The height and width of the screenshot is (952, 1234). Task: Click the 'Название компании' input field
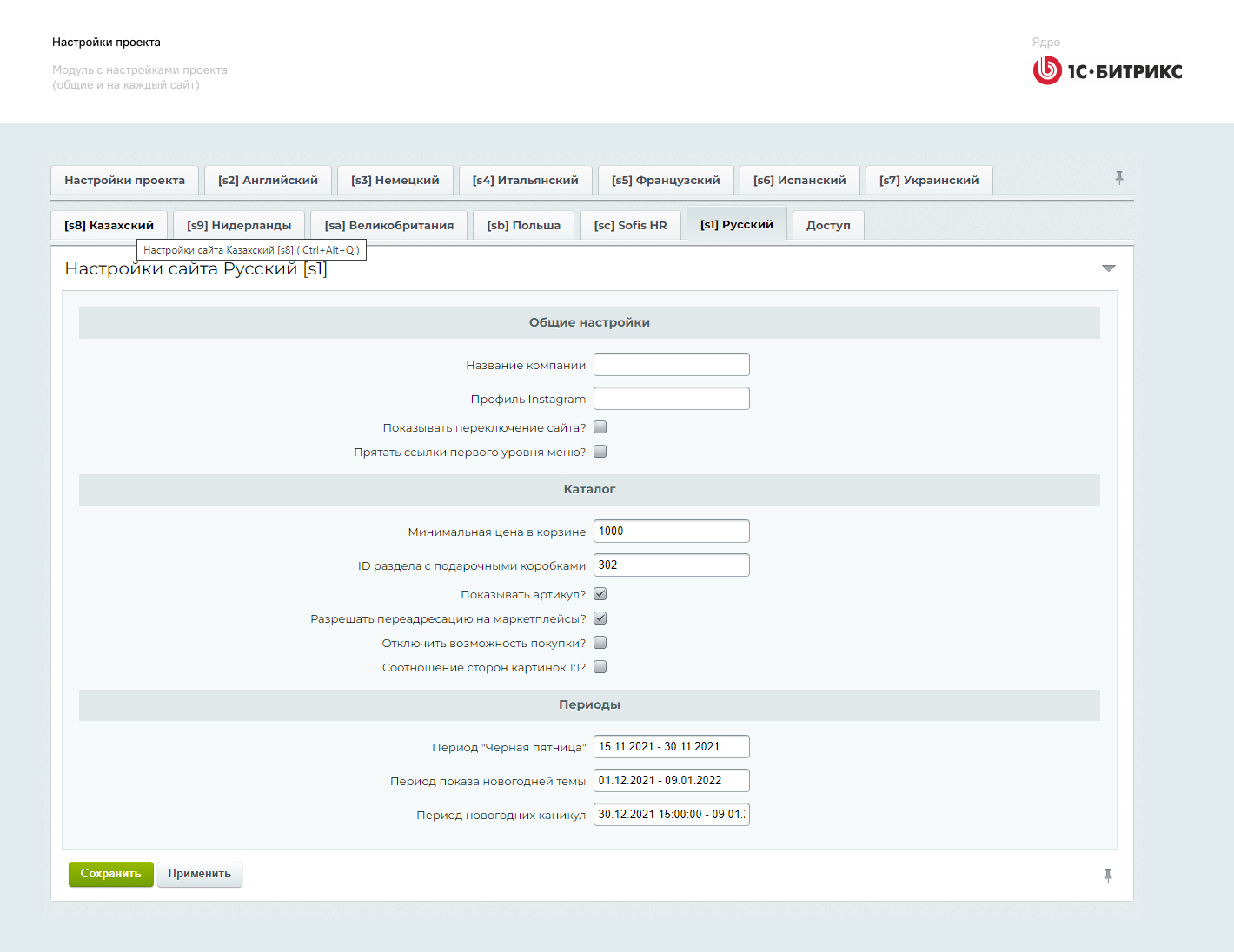pyautogui.click(x=671, y=365)
